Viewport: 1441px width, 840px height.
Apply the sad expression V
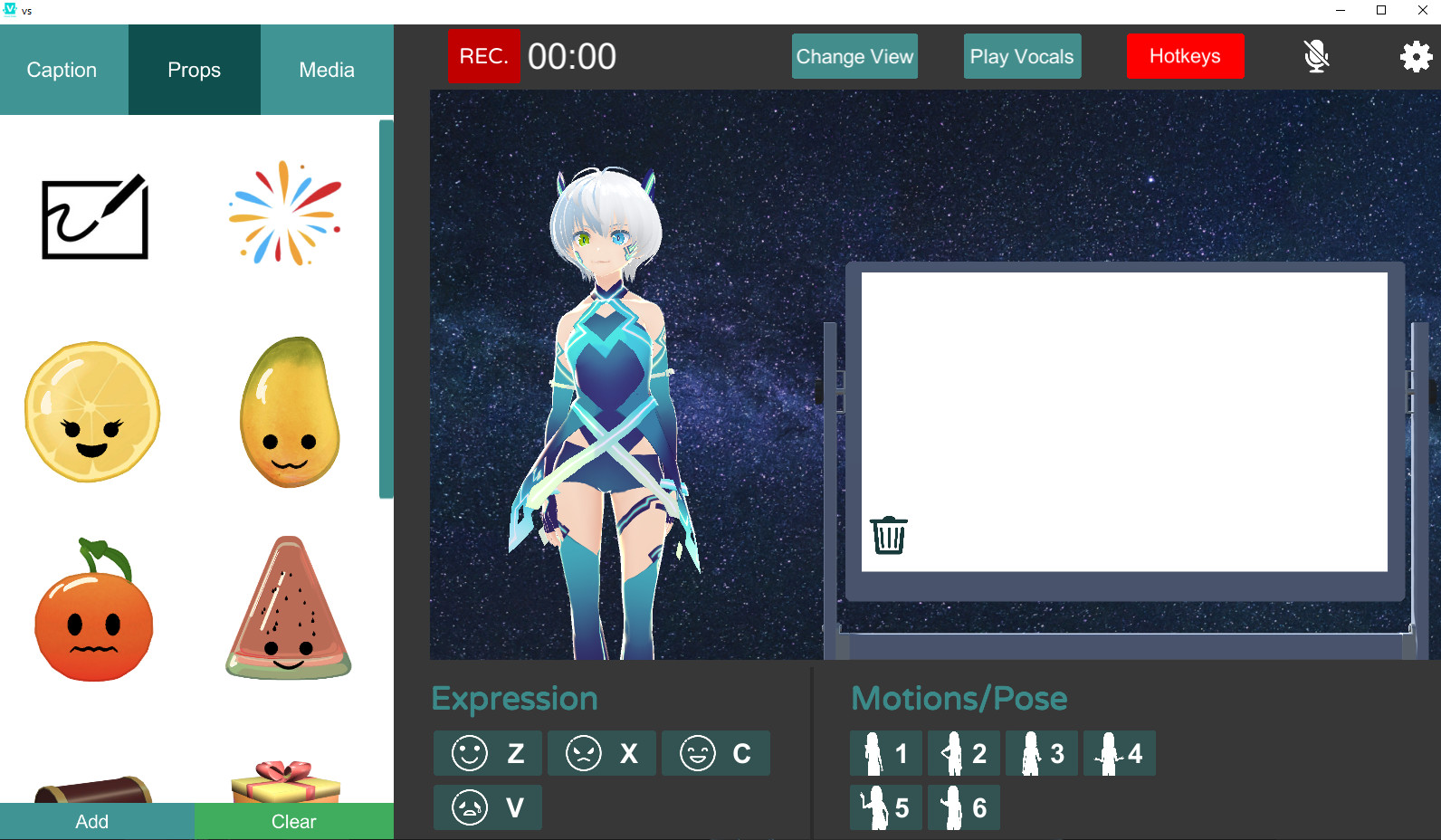(488, 807)
